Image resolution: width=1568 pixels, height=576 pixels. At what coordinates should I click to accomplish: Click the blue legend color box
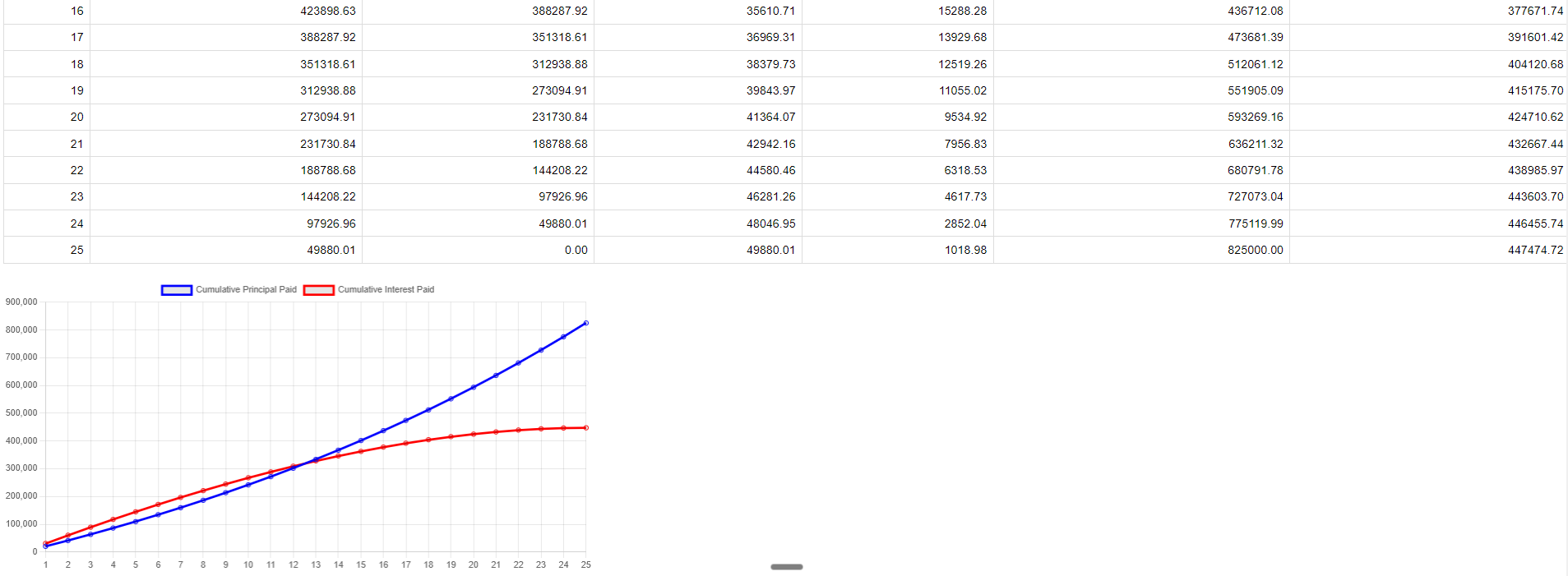(x=177, y=290)
